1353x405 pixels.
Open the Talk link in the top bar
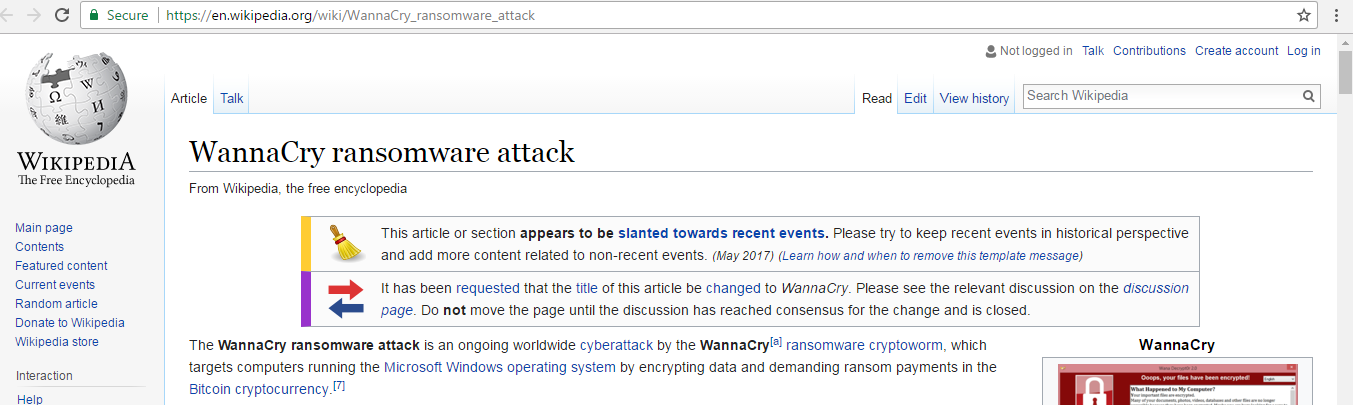click(x=1093, y=51)
